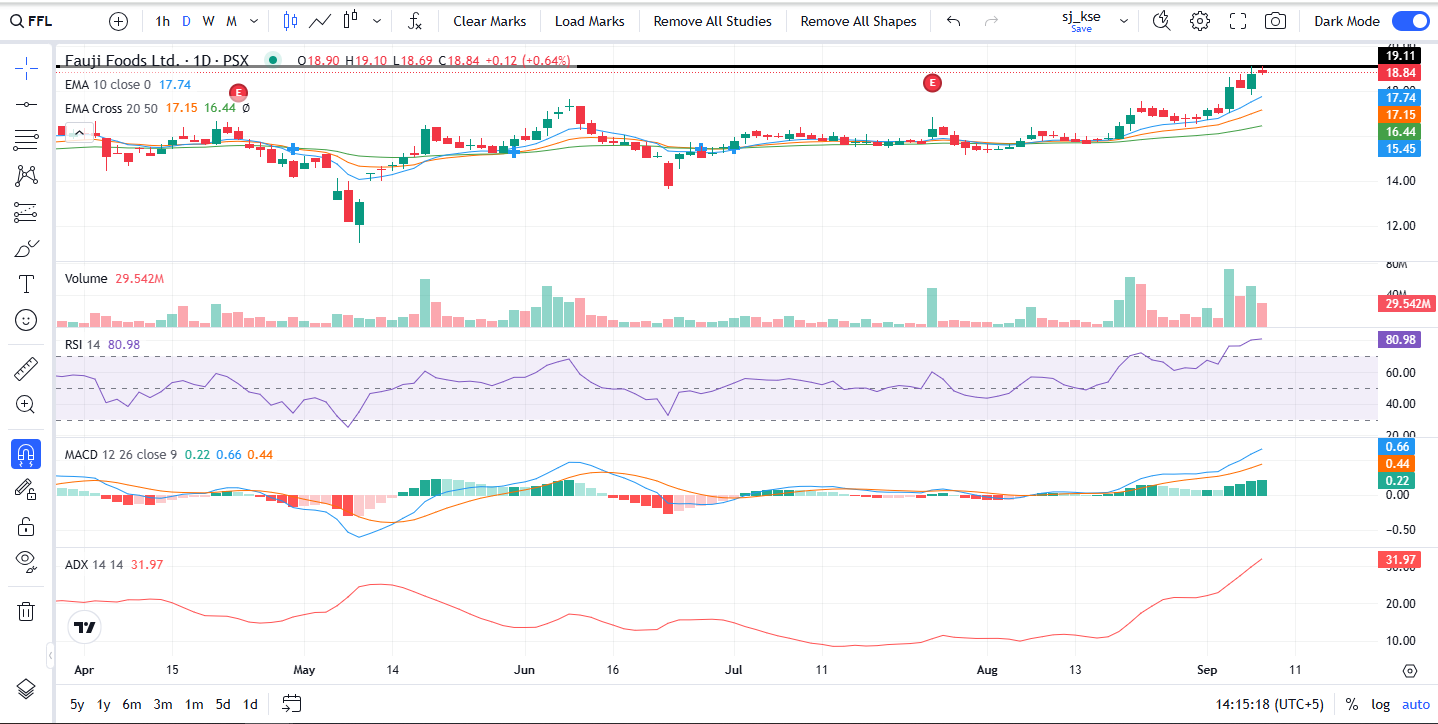Open timezone menu at 14:15:18 (UTC+5)

point(1269,704)
